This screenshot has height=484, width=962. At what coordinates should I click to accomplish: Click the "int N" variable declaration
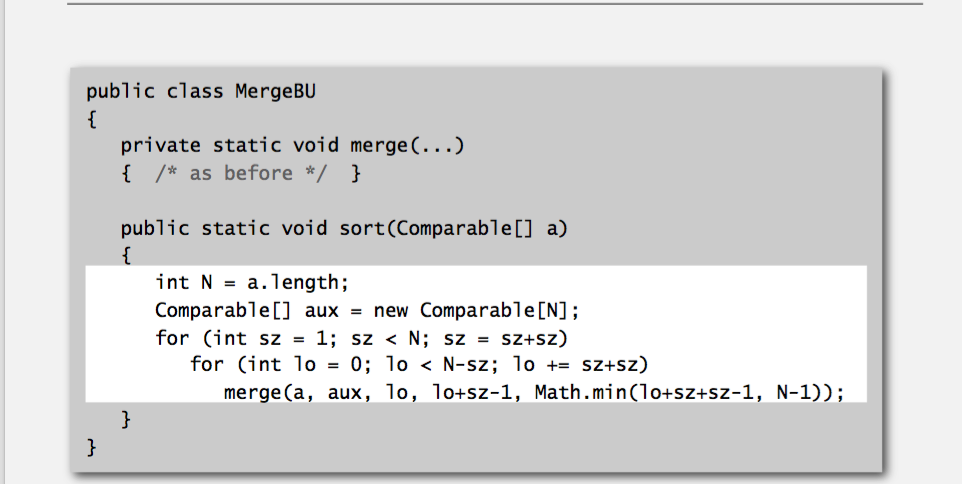point(186,283)
